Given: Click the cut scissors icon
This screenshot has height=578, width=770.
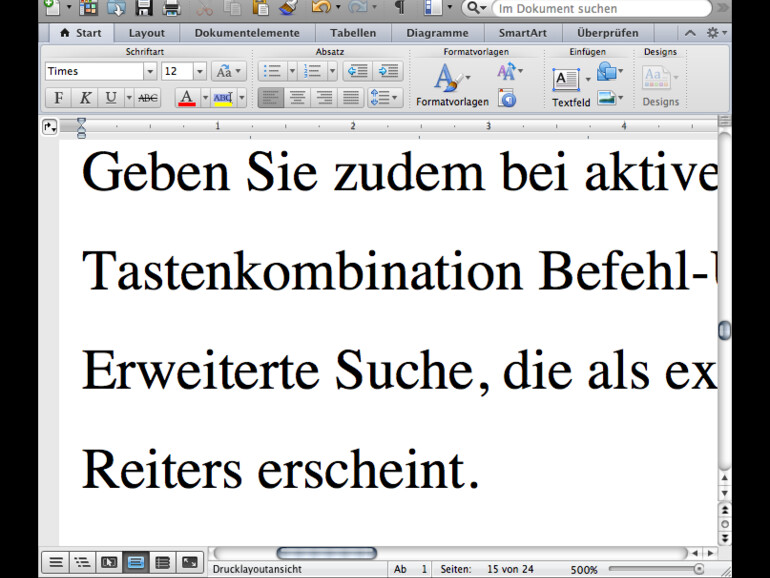Looking at the screenshot, I should (204, 7).
